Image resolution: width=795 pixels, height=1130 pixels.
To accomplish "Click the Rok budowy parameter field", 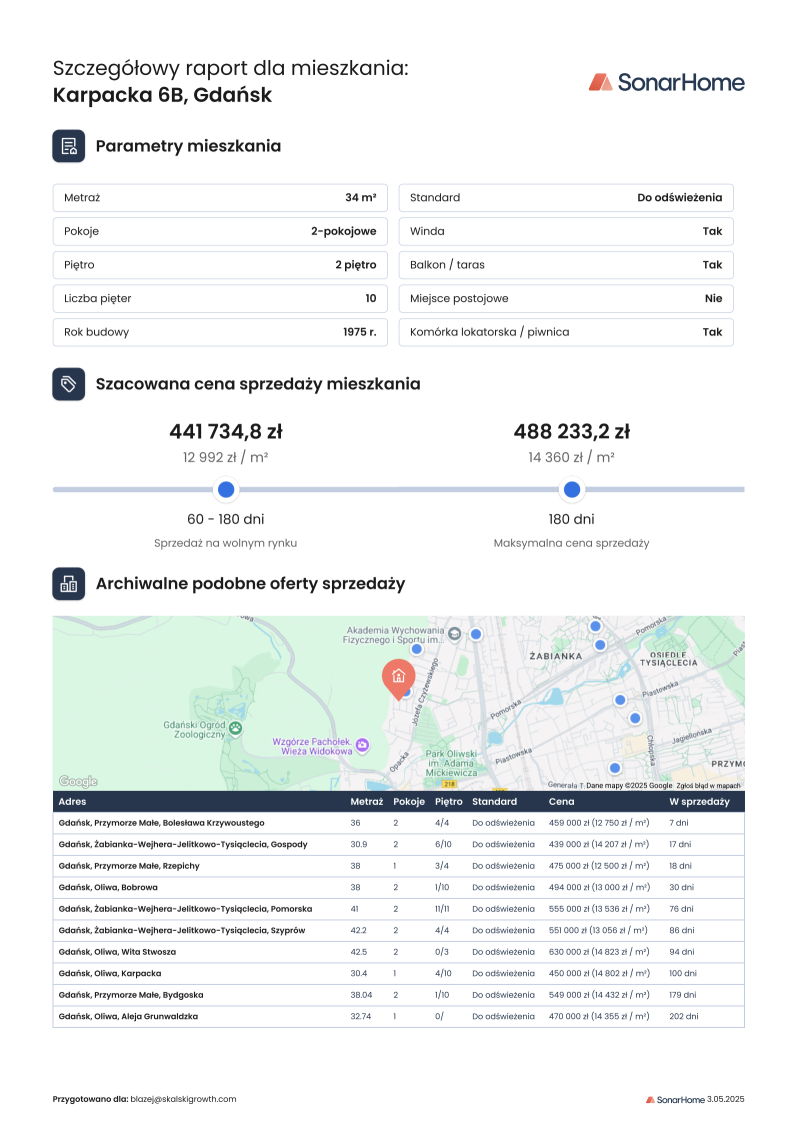I will point(220,332).
